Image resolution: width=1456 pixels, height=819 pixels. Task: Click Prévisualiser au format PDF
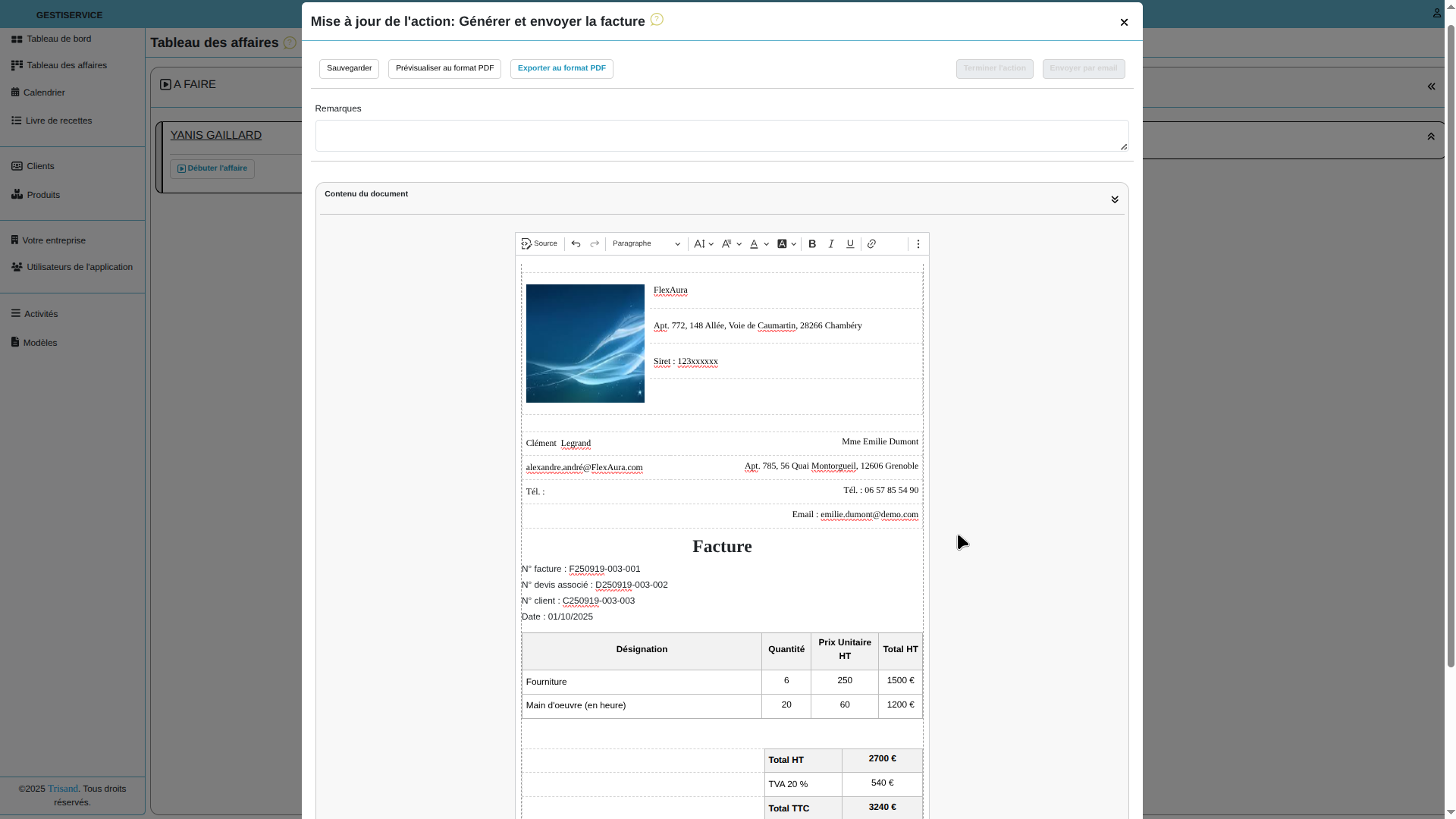point(444,69)
